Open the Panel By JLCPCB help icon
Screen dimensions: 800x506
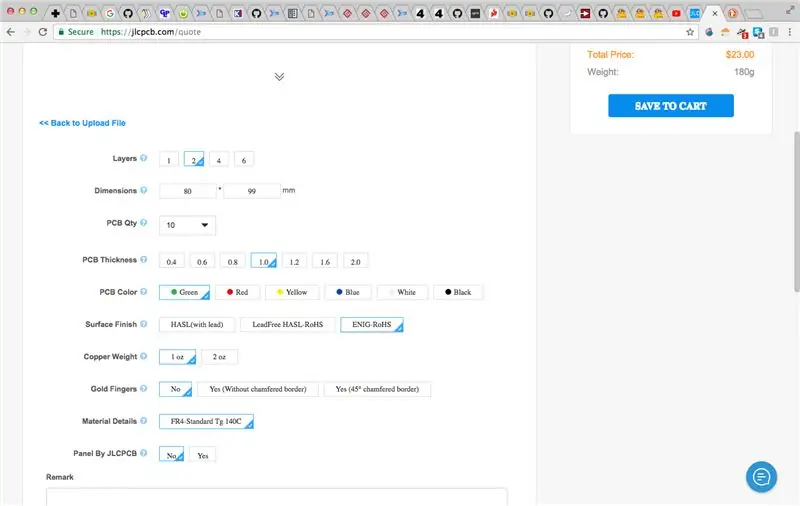144,453
